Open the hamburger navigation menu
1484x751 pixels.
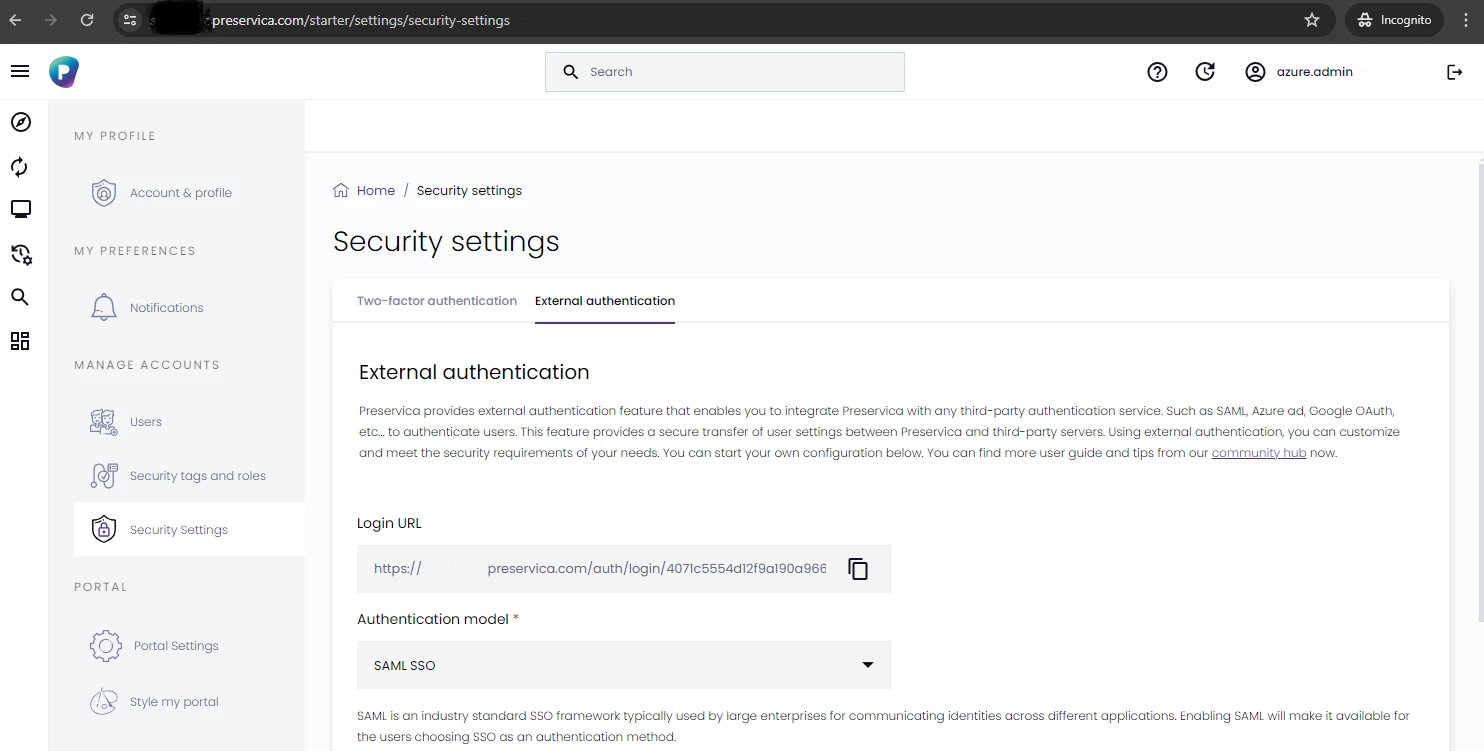click(x=20, y=72)
